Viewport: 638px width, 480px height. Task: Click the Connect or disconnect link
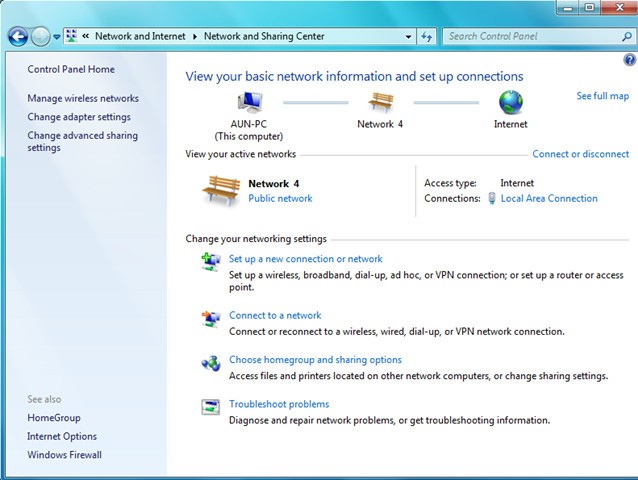pos(581,154)
